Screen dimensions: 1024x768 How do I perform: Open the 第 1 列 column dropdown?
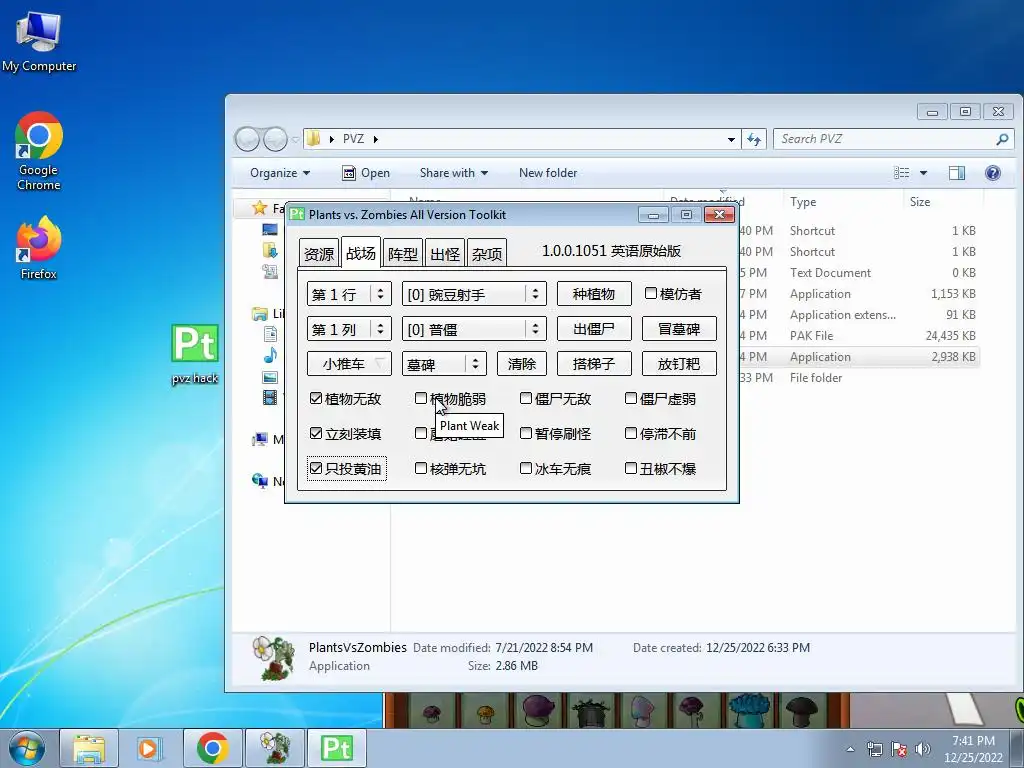point(349,328)
